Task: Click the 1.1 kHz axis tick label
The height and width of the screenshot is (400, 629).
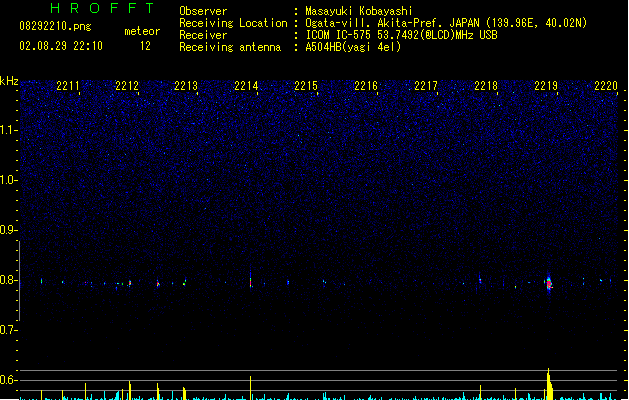Action: 8,130
